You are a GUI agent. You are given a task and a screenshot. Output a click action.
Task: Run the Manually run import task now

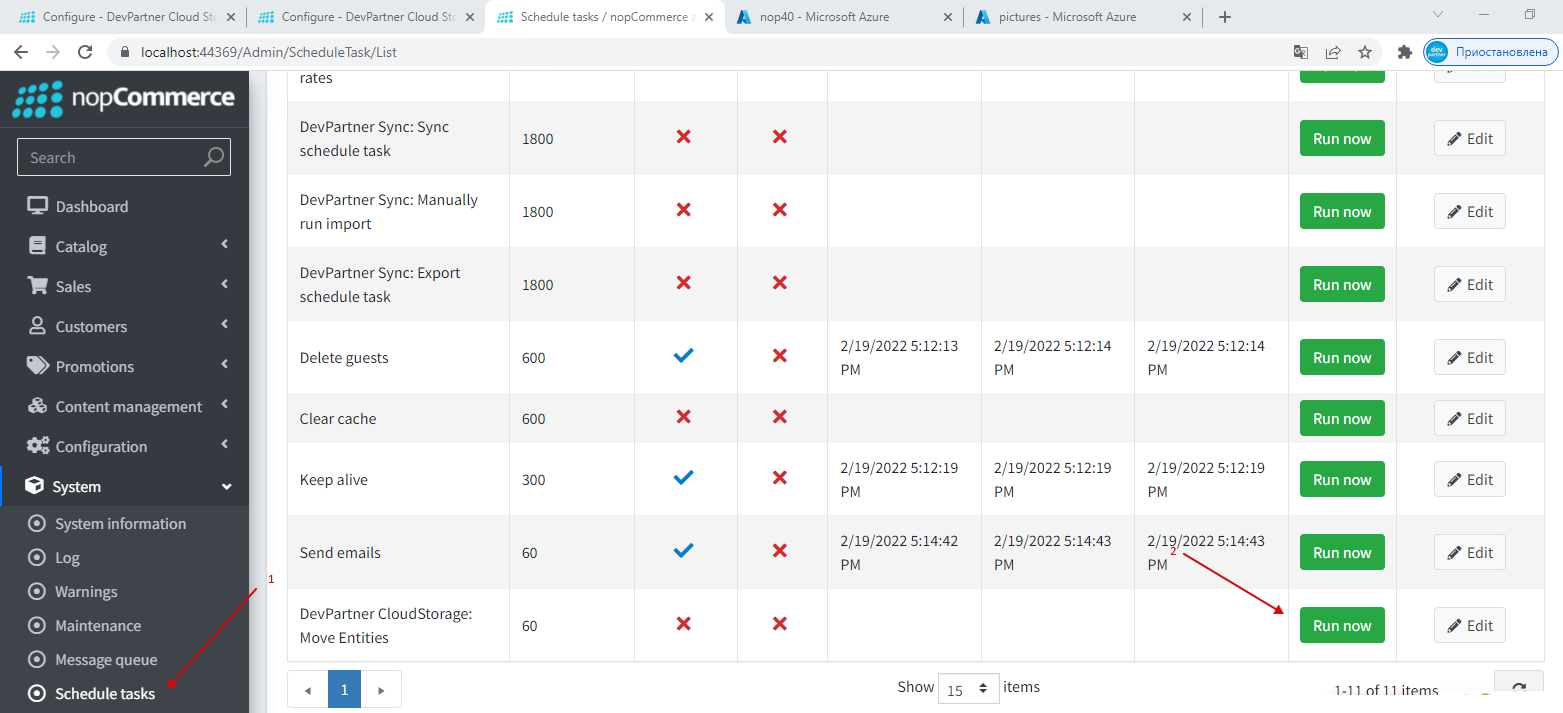1342,211
